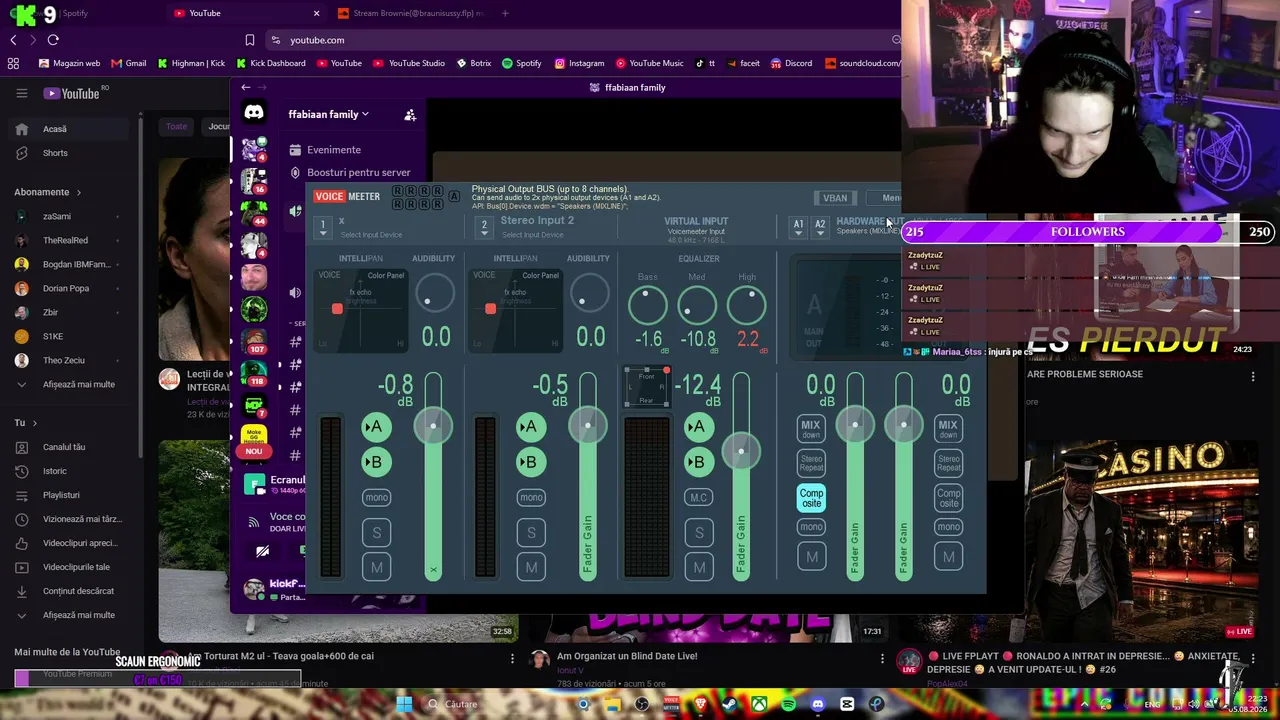The height and width of the screenshot is (720, 1280).
Task: Route Stereo Input 2 to bus B
Action: coord(531,462)
